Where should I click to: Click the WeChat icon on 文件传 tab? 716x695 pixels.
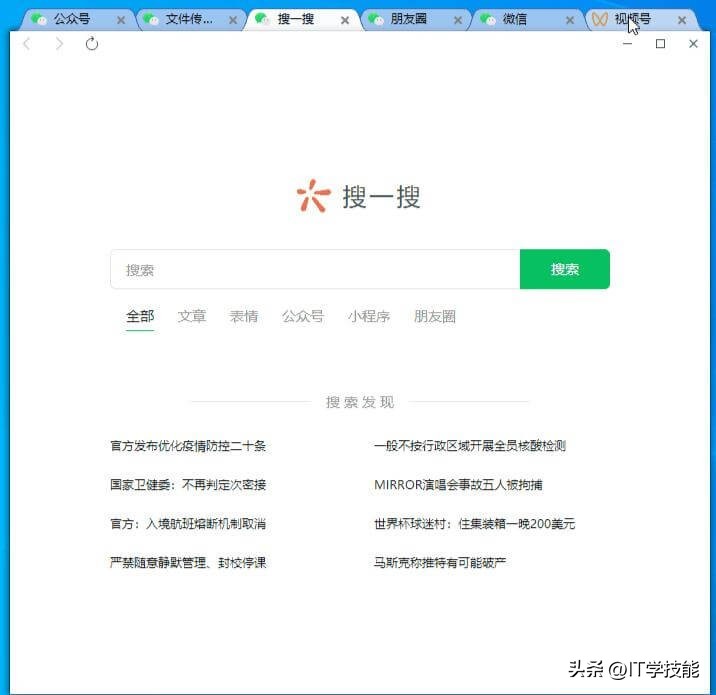150,19
